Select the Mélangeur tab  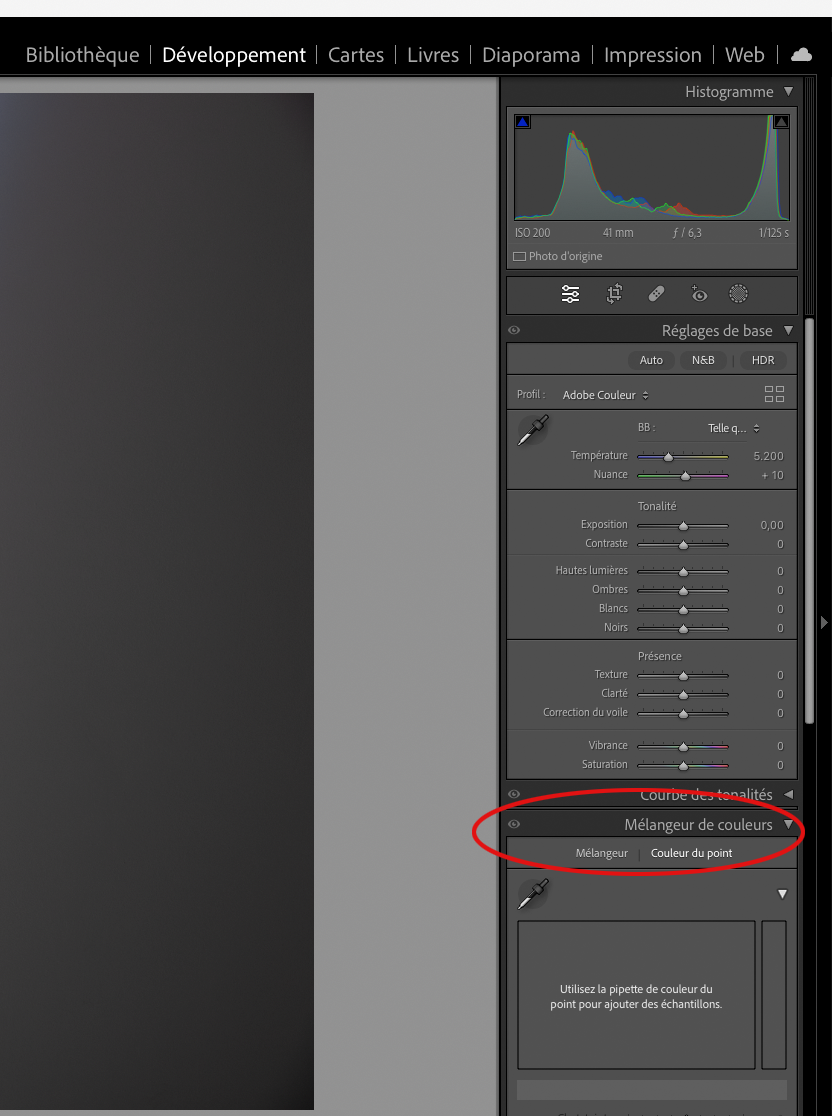click(601, 853)
